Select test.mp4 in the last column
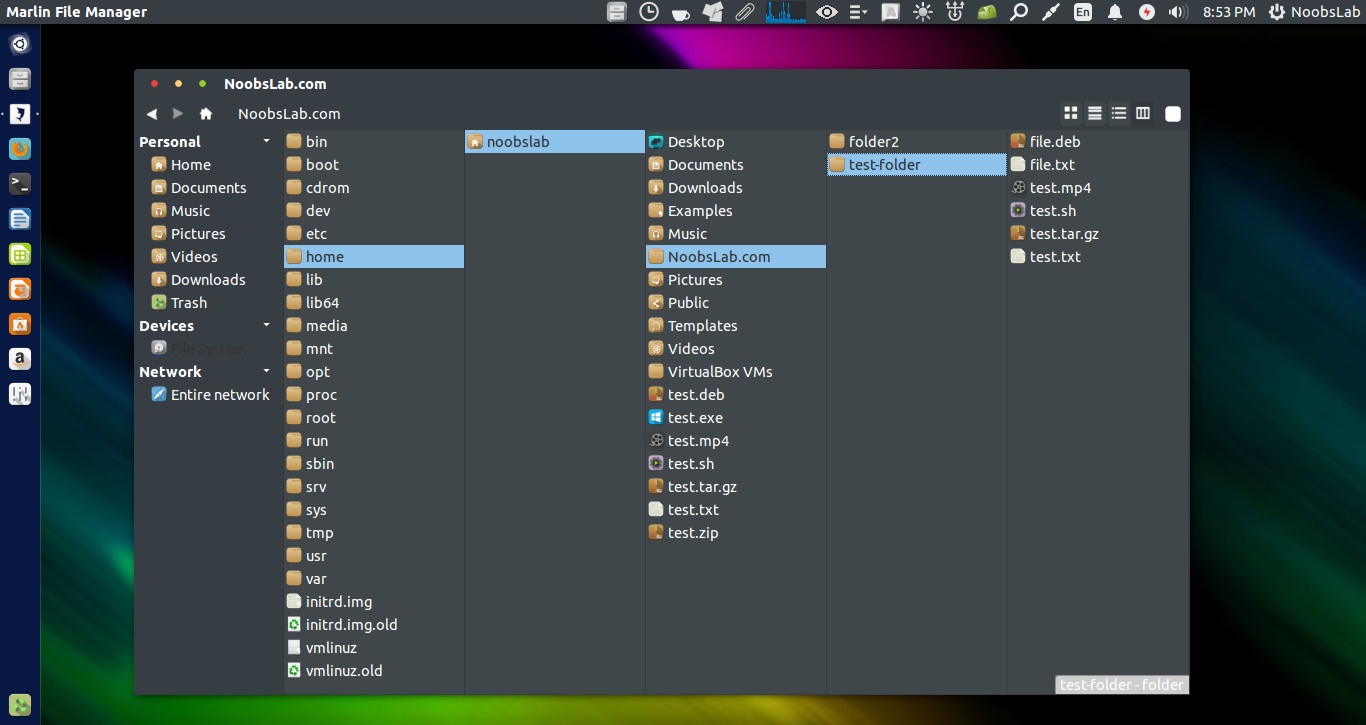This screenshot has height=725, width=1366. click(1098, 188)
